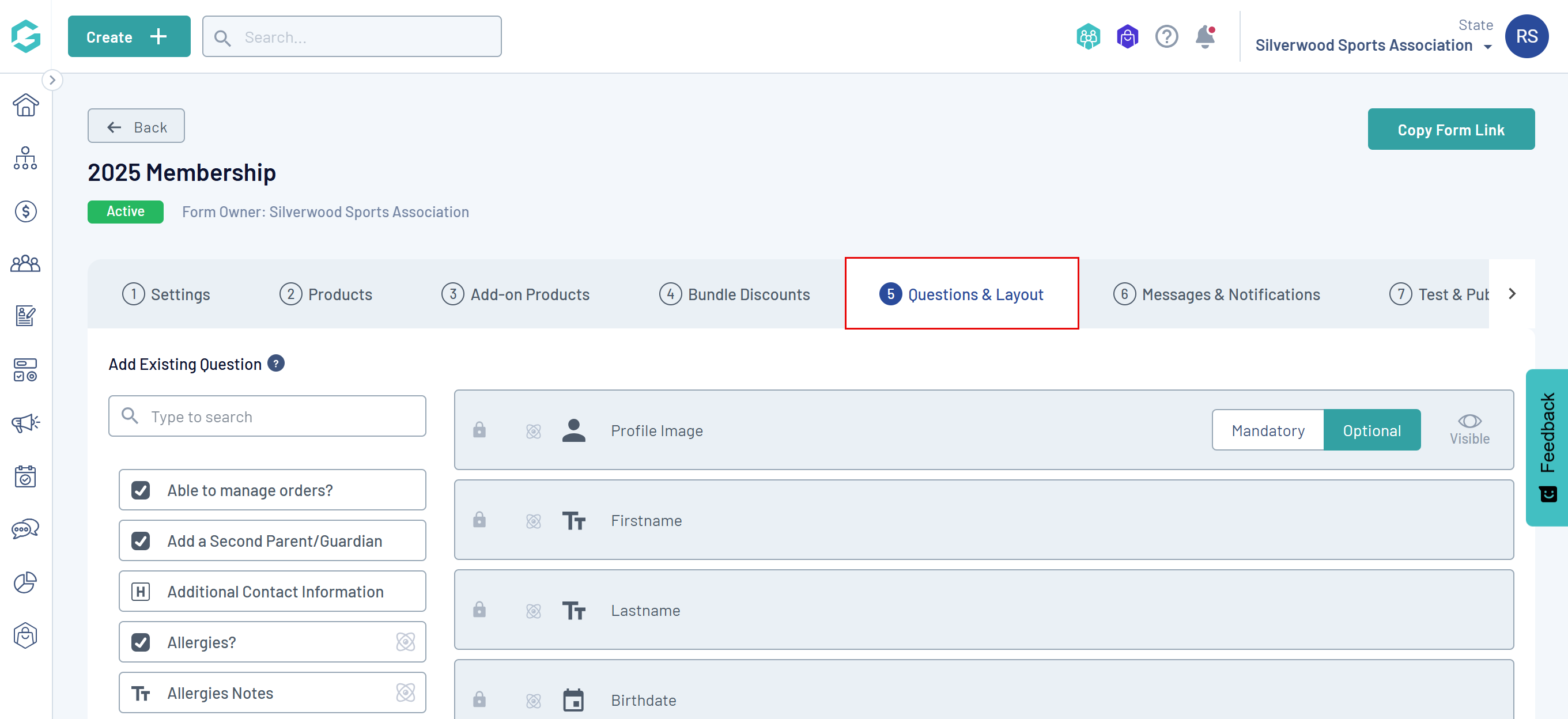Click the 'Type to search' question field
Image resolution: width=1568 pixels, height=719 pixels.
click(268, 417)
